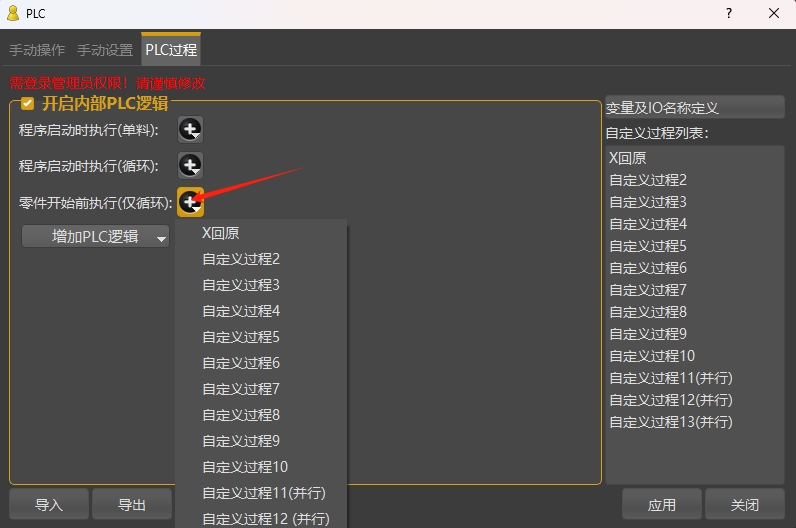Choose 自定义过程12 (并行) in the popup menu
The width and height of the screenshot is (796, 528).
[x=261, y=518]
